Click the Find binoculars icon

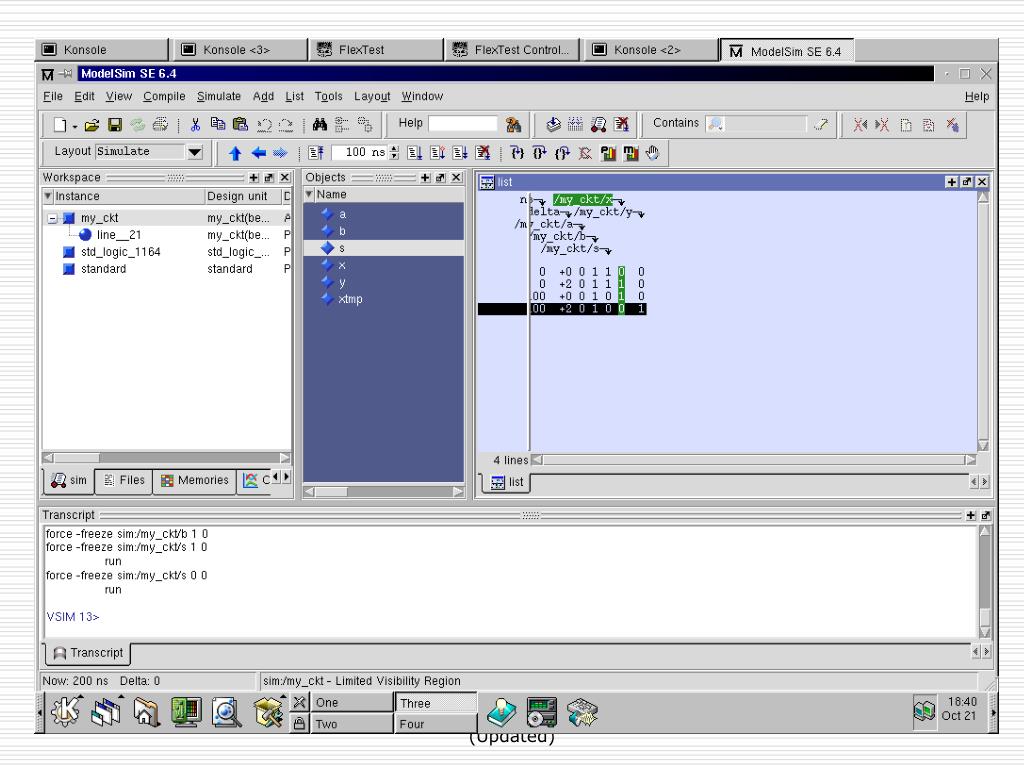point(319,124)
